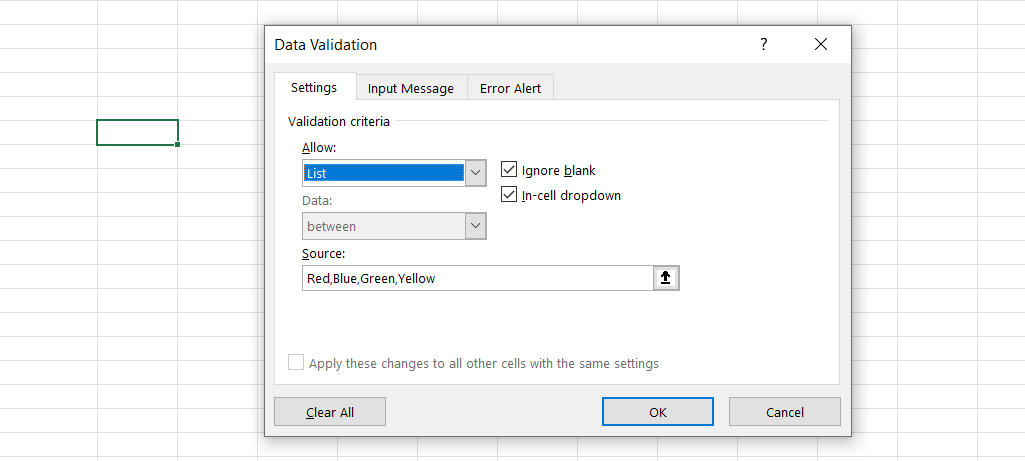
Task: Click the Cancel button
Action: tap(784, 412)
